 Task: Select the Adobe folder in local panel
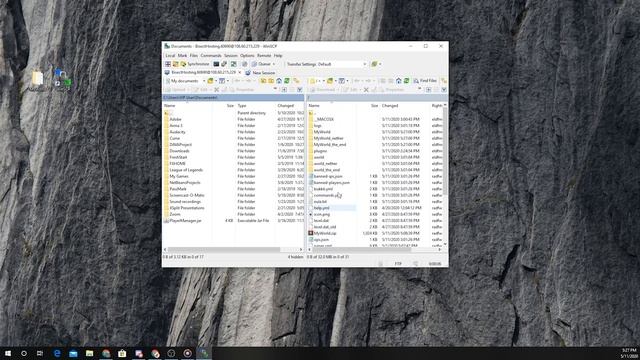(x=176, y=119)
